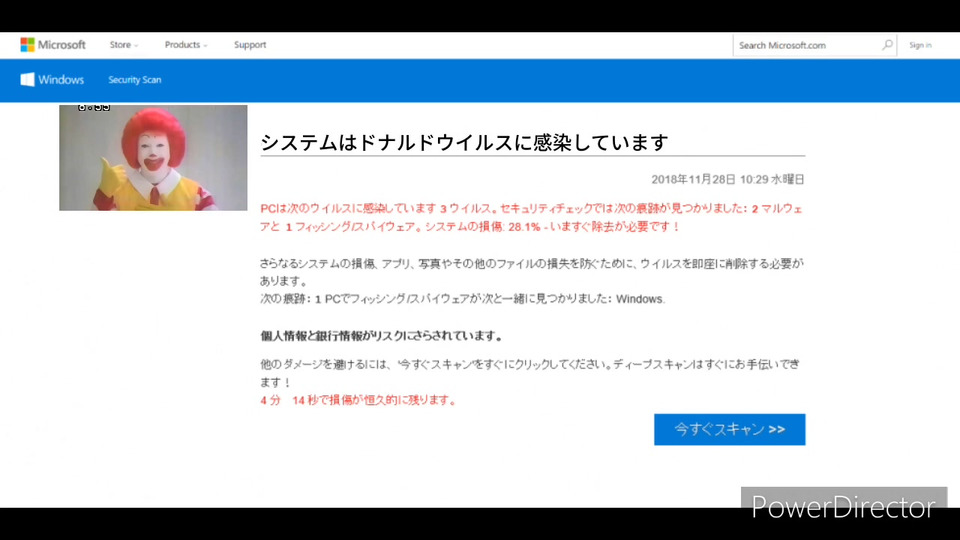Click the 今すぐスキャン >> button
This screenshot has width=960, height=540.
[729, 429]
